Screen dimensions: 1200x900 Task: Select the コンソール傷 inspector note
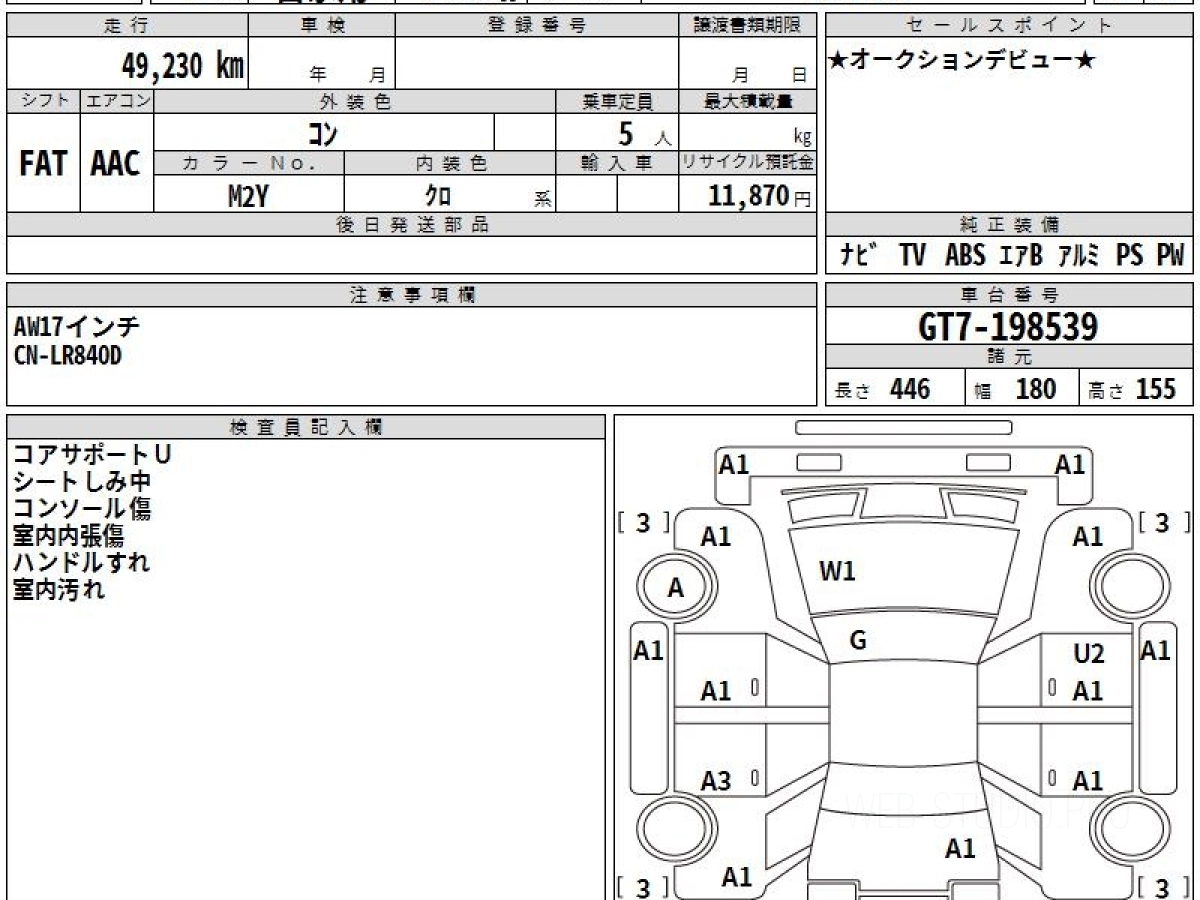[x=81, y=508]
